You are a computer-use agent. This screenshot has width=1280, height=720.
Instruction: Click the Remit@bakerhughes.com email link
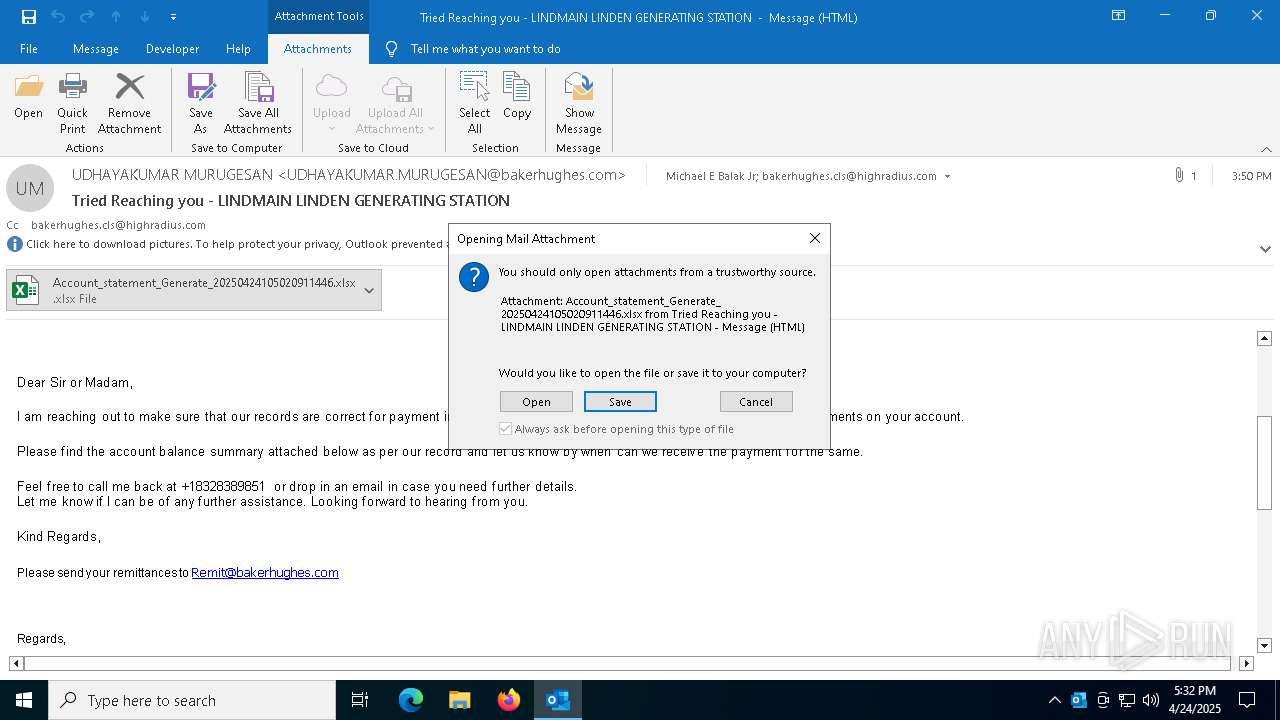tap(265, 573)
